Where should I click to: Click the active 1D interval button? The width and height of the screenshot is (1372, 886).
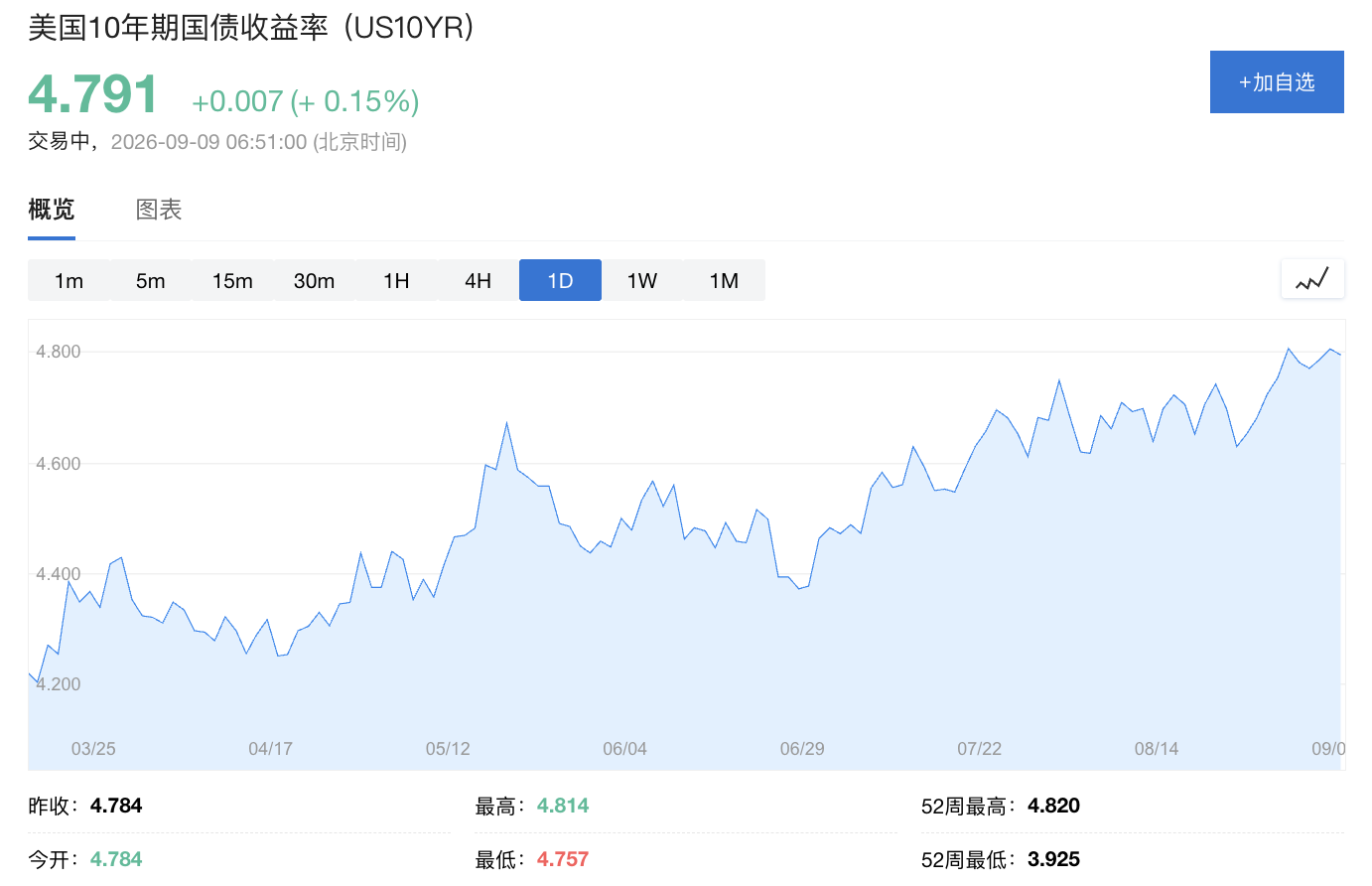[x=560, y=280]
